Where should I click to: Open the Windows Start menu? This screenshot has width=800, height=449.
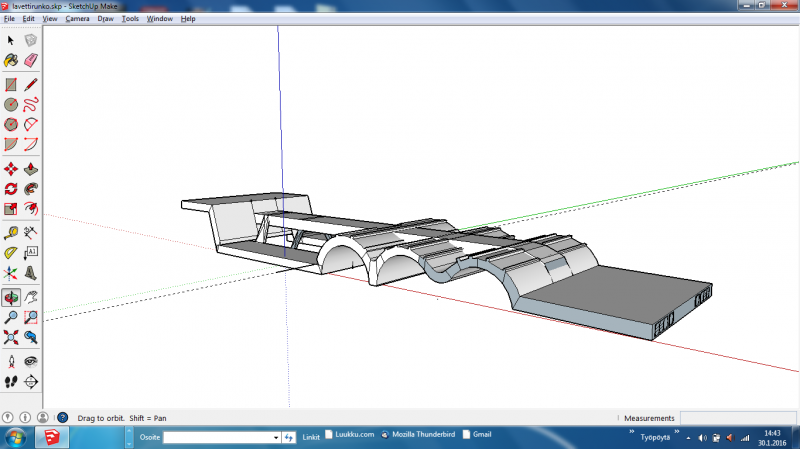(x=15, y=438)
